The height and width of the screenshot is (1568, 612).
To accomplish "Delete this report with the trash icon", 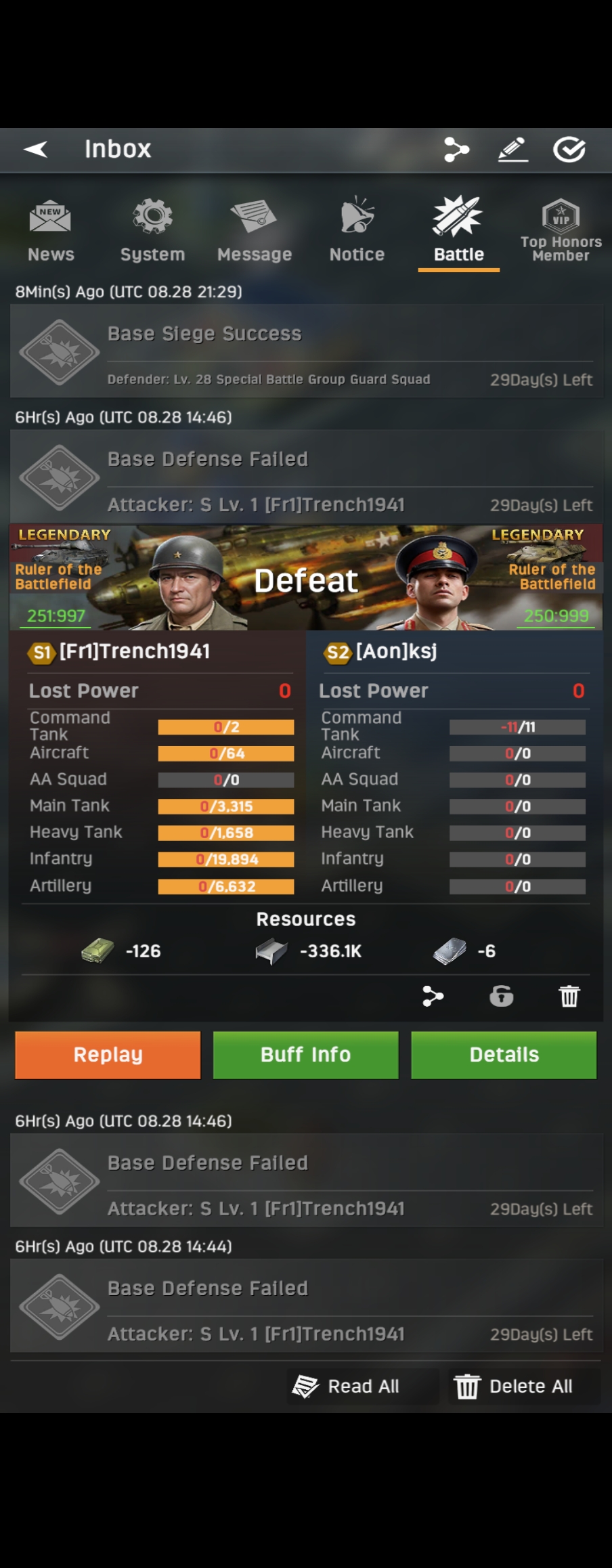I will [x=569, y=996].
